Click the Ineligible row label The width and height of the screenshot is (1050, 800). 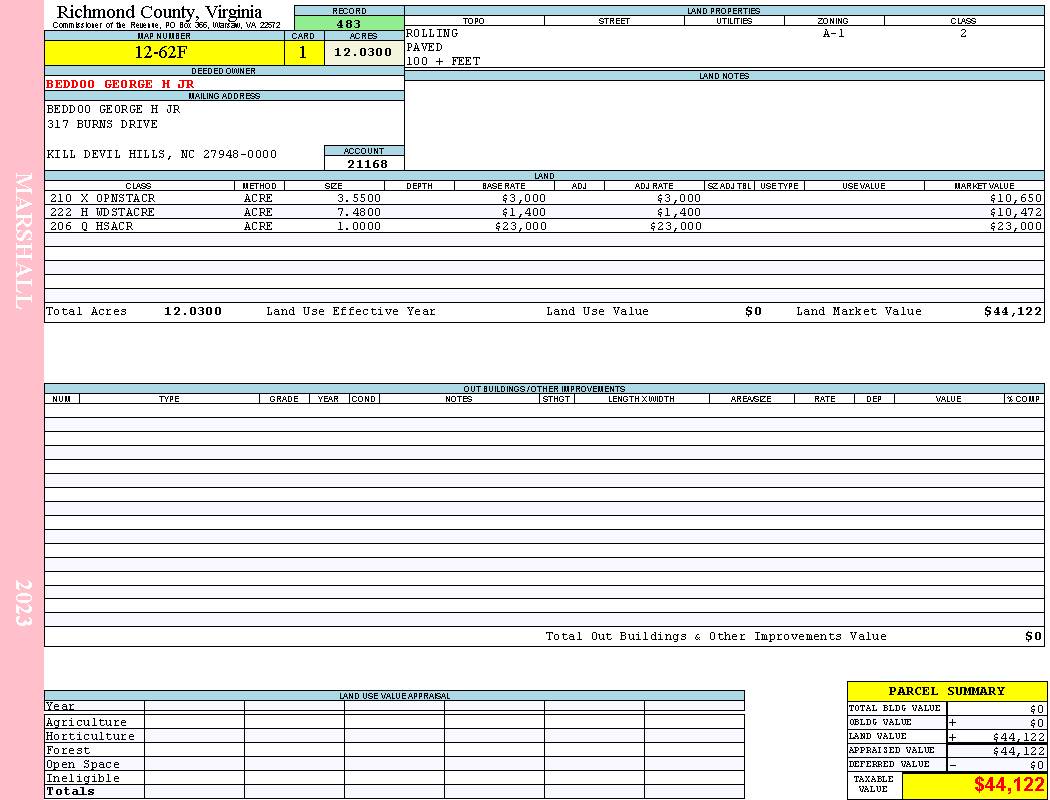[83, 779]
